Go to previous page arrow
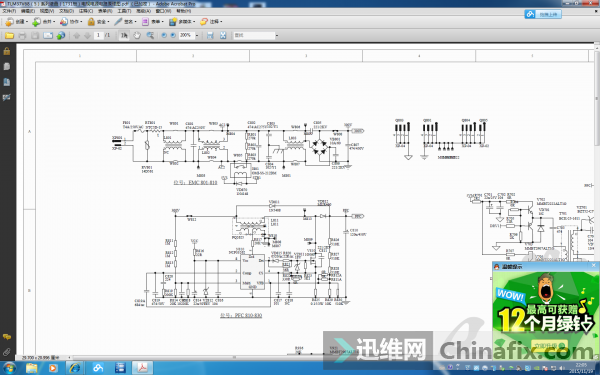The width and height of the screenshot is (600, 375). (x=77, y=36)
